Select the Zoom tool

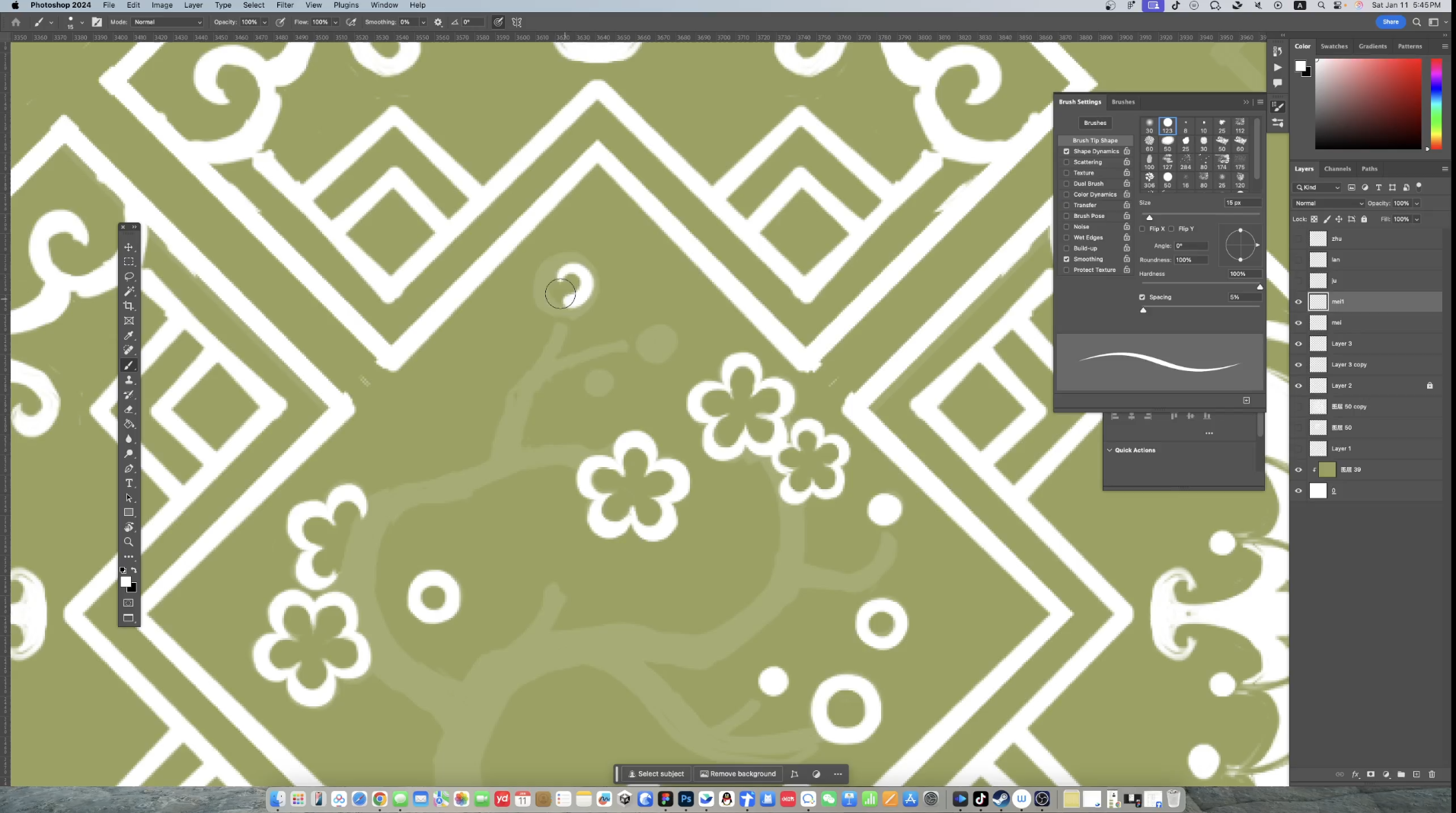pyautogui.click(x=129, y=543)
